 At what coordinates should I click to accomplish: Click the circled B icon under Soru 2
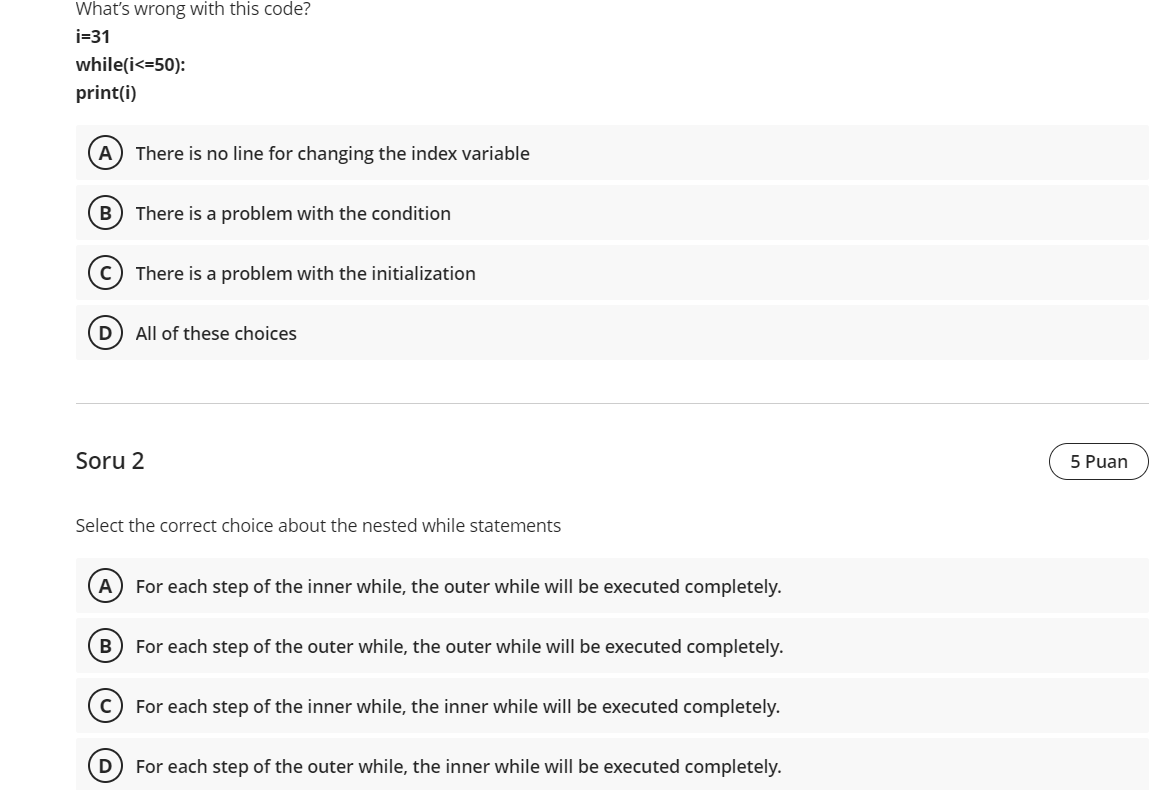tap(106, 646)
